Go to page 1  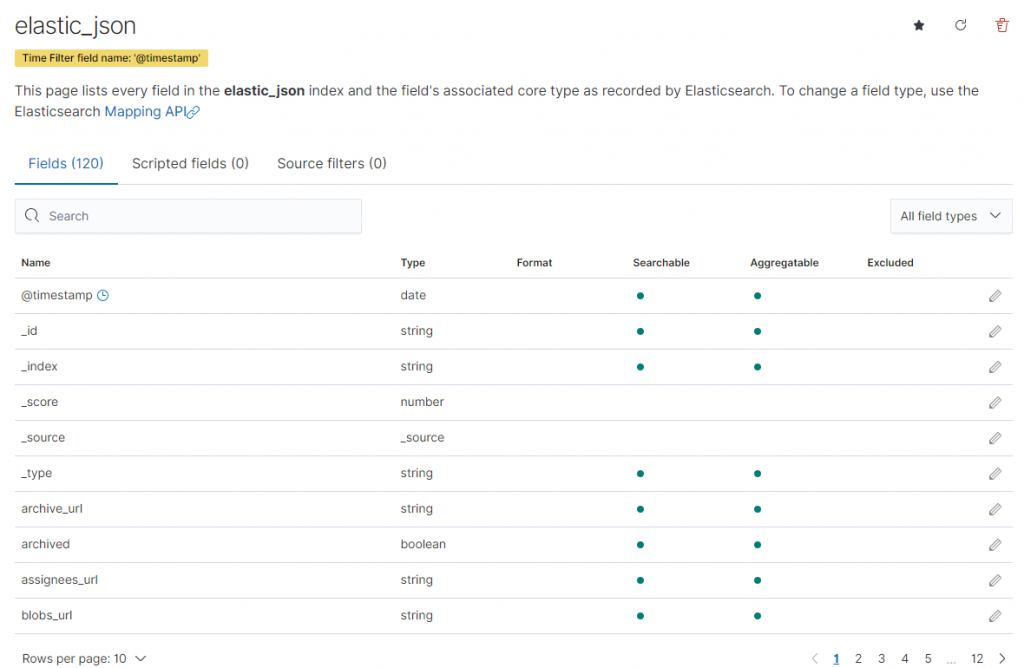[836, 658]
